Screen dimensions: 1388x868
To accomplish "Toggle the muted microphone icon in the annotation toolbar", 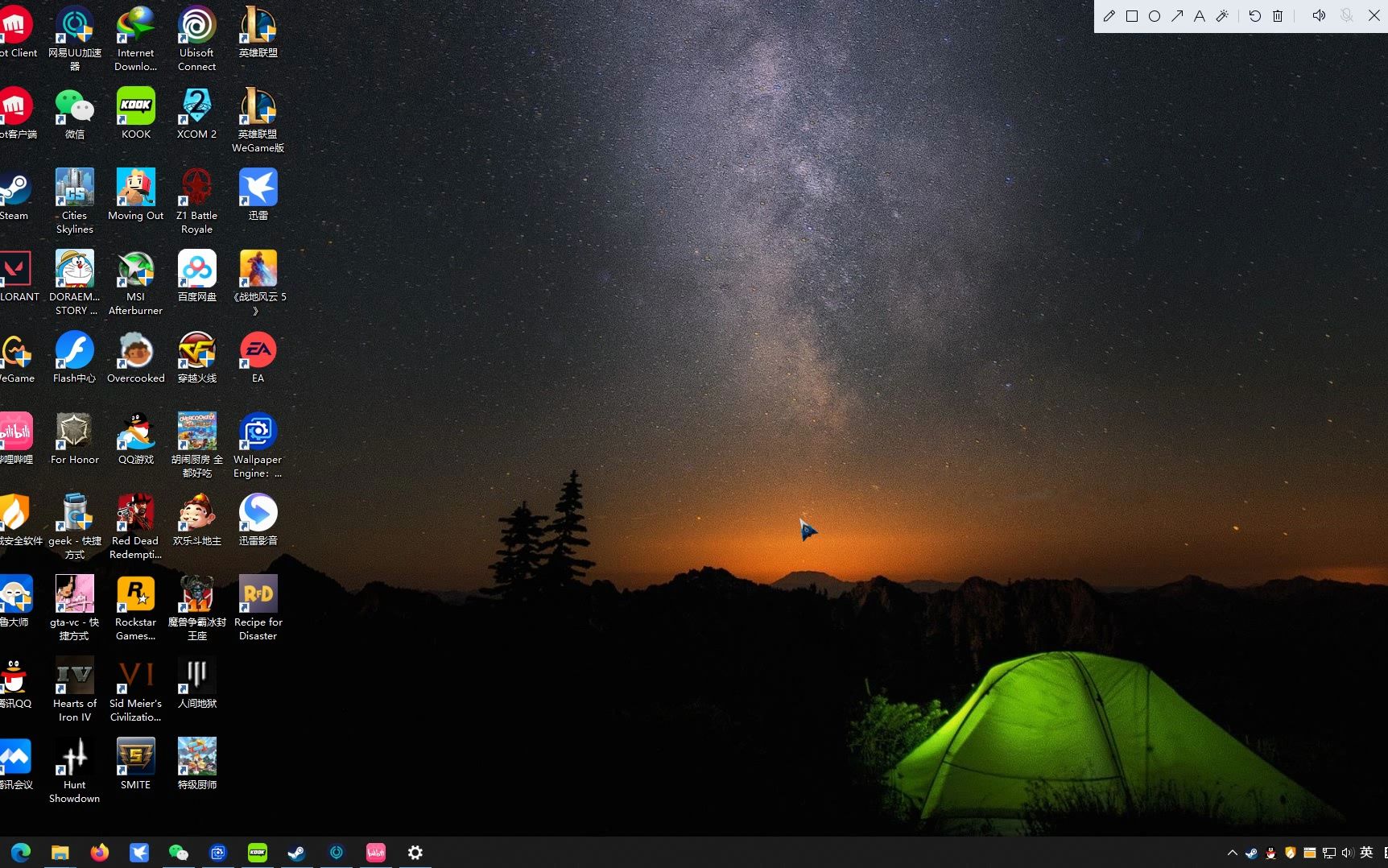I will coord(1346,16).
